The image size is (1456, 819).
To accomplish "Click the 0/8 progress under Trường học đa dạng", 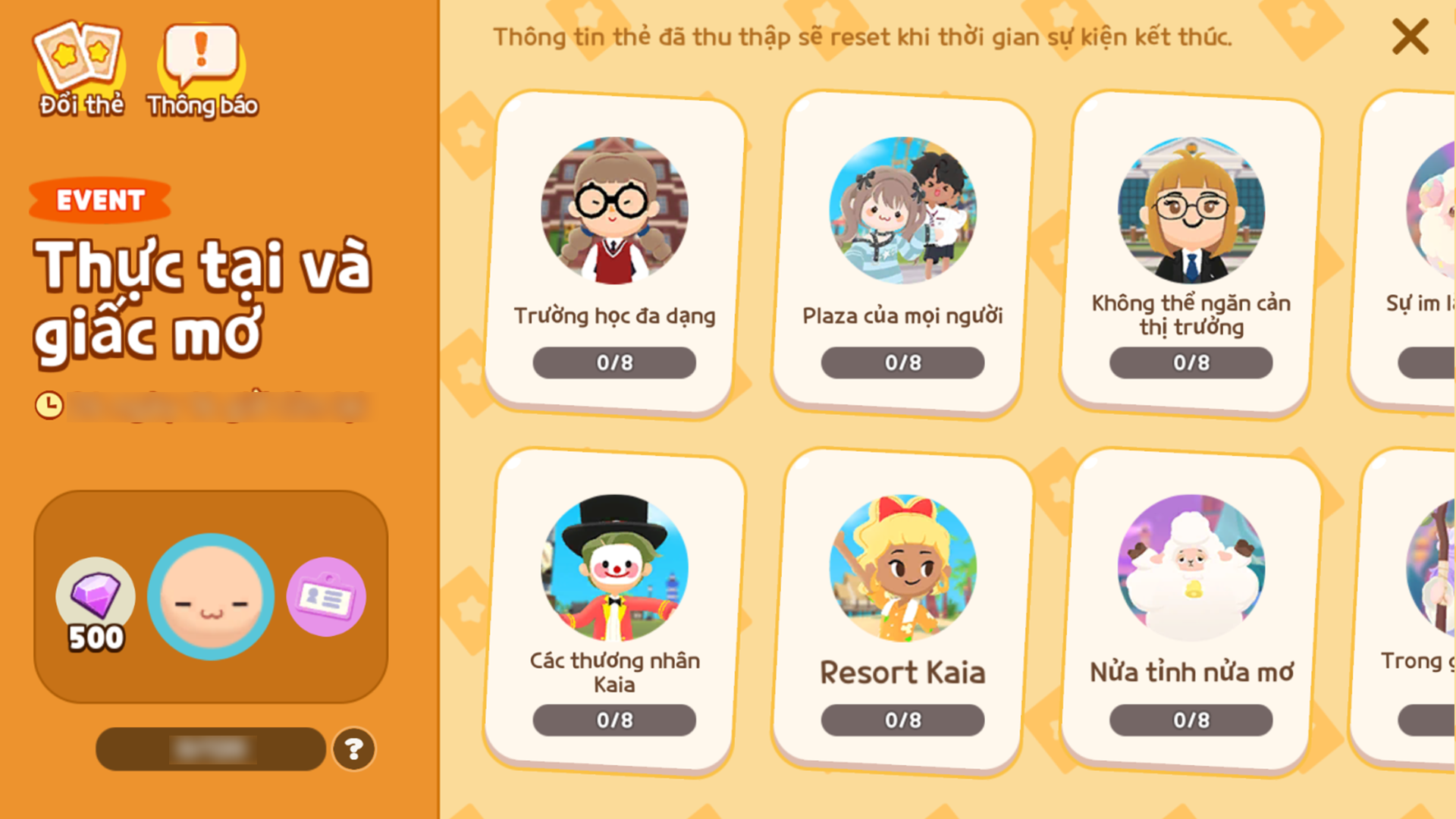I will 614,362.
